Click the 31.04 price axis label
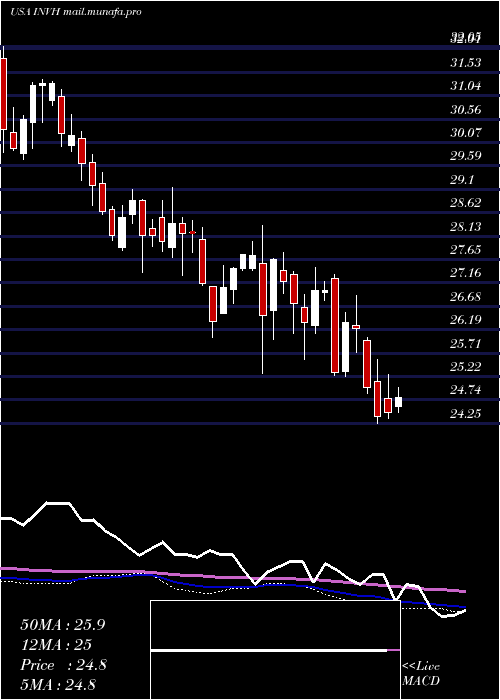 click(x=466, y=86)
